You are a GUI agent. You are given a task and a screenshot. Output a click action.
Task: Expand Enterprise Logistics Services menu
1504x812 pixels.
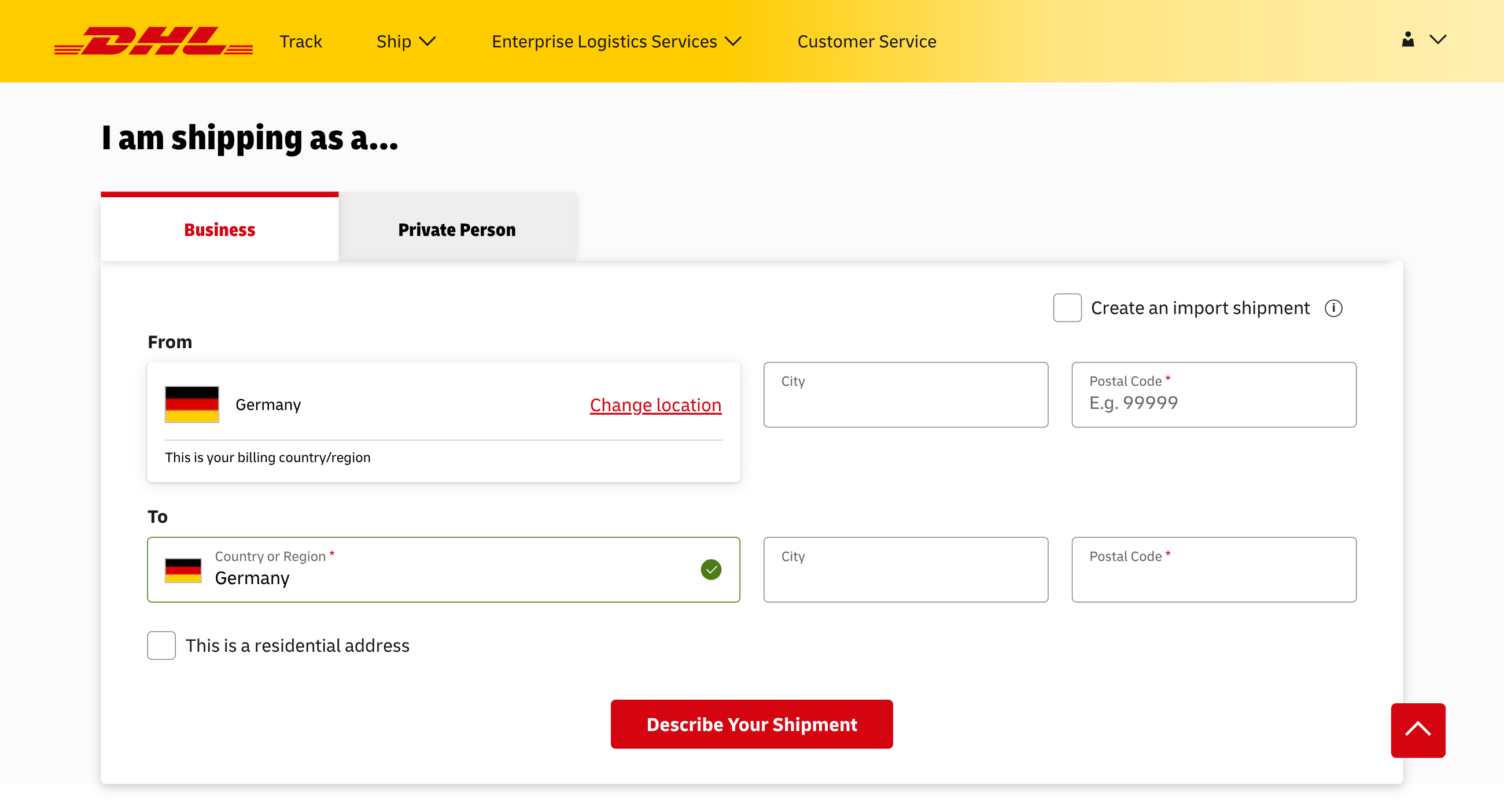[616, 42]
